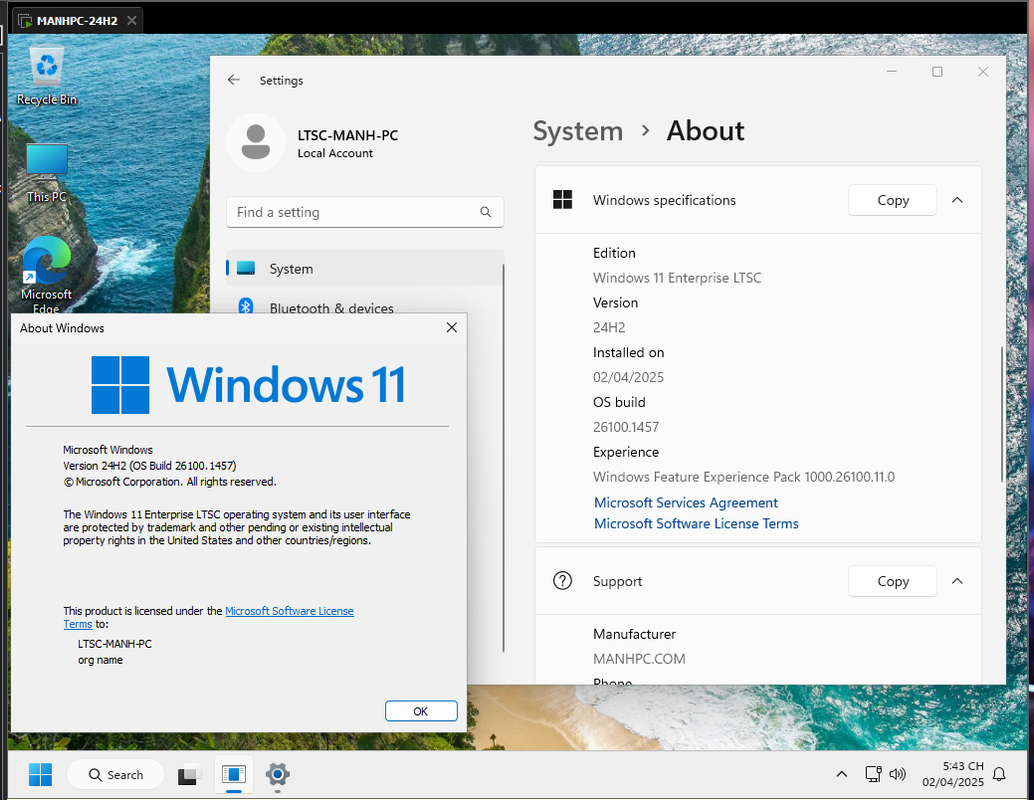1034x800 pixels.
Task: Click the About breadcrumb heading
Action: pyautogui.click(x=705, y=131)
